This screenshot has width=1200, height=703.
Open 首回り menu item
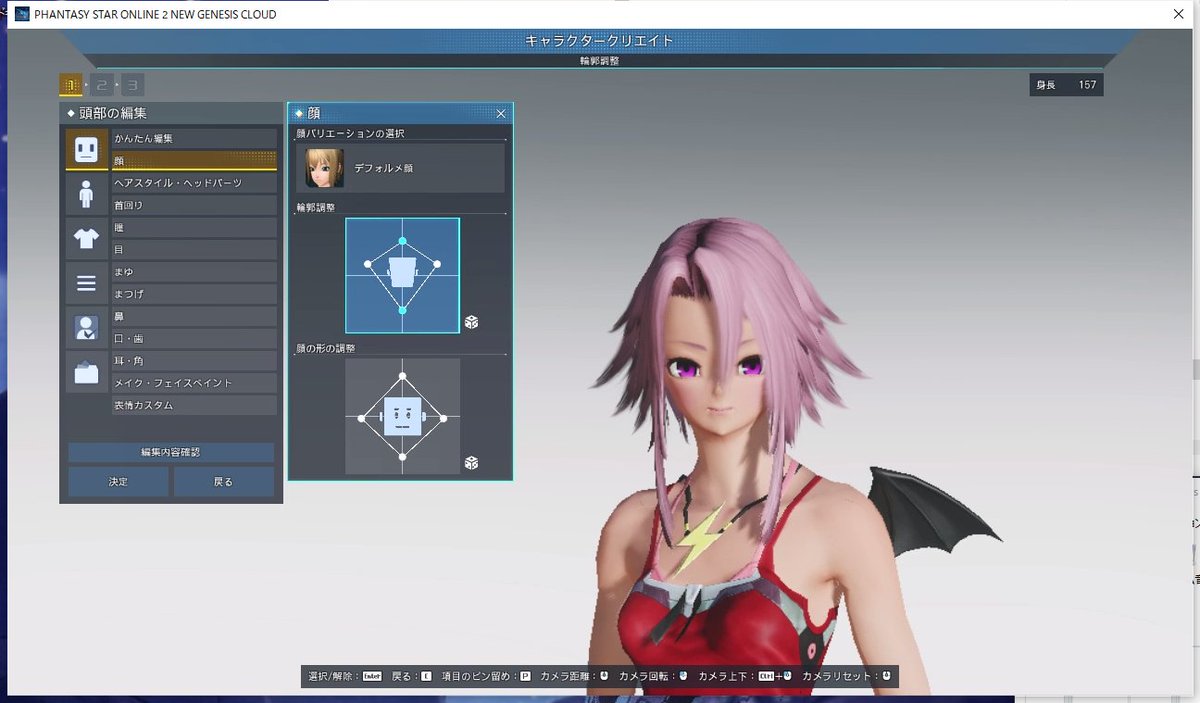[x=194, y=205]
